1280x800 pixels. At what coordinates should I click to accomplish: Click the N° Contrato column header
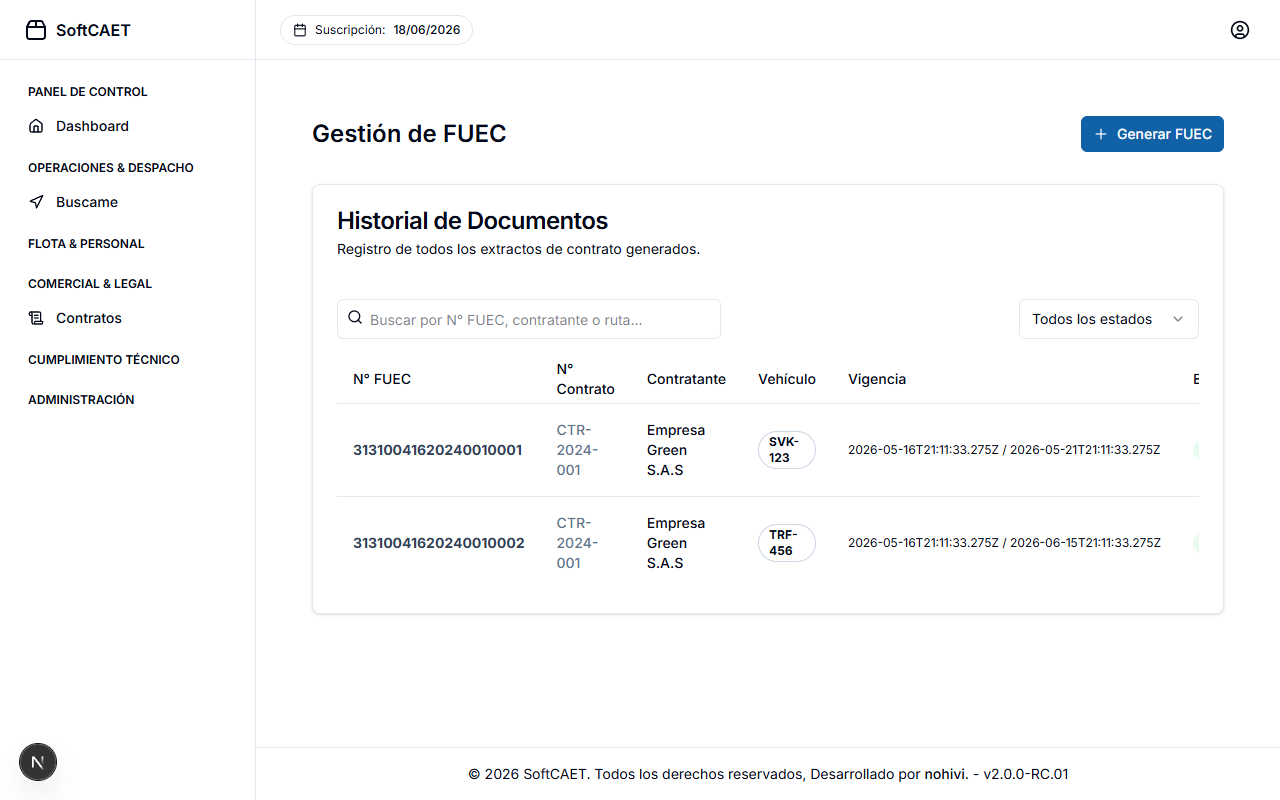(x=586, y=379)
